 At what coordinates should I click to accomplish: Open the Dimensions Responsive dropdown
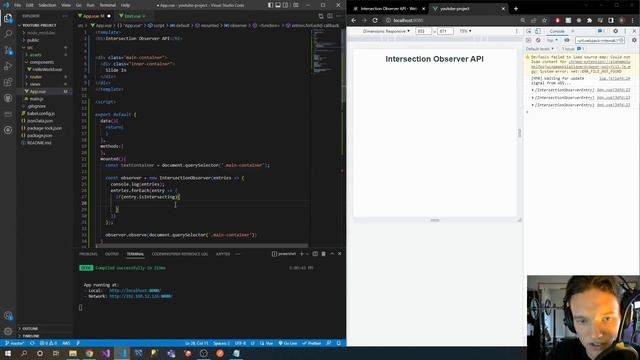386,31
